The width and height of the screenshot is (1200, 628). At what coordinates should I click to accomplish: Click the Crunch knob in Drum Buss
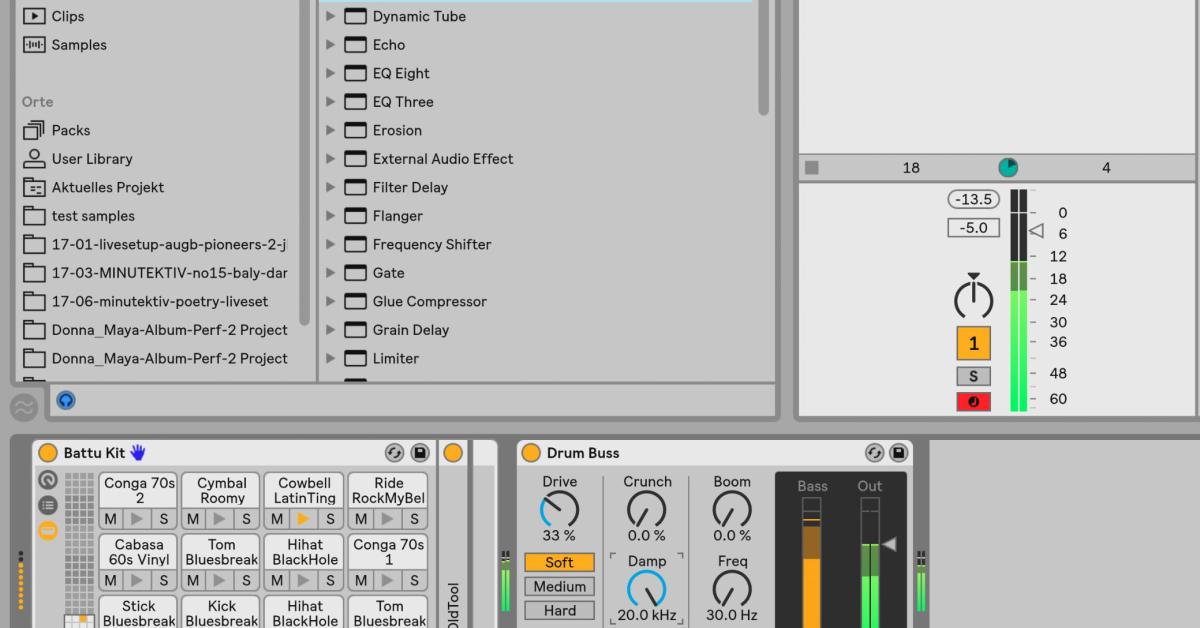coord(646,510)
